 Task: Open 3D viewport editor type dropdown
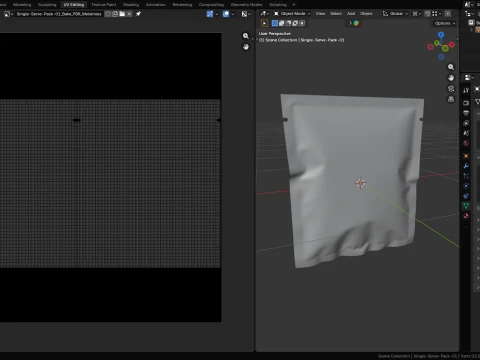point(265,14)
